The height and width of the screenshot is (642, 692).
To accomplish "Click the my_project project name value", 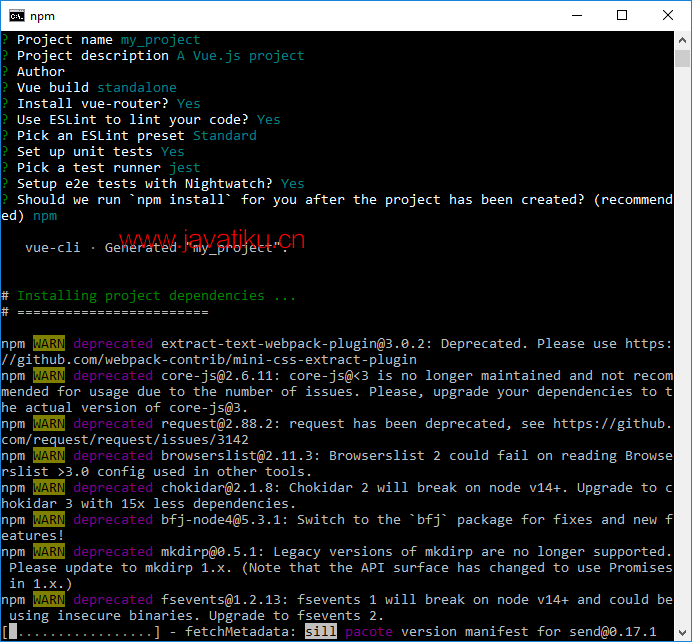I will [161, 40].
